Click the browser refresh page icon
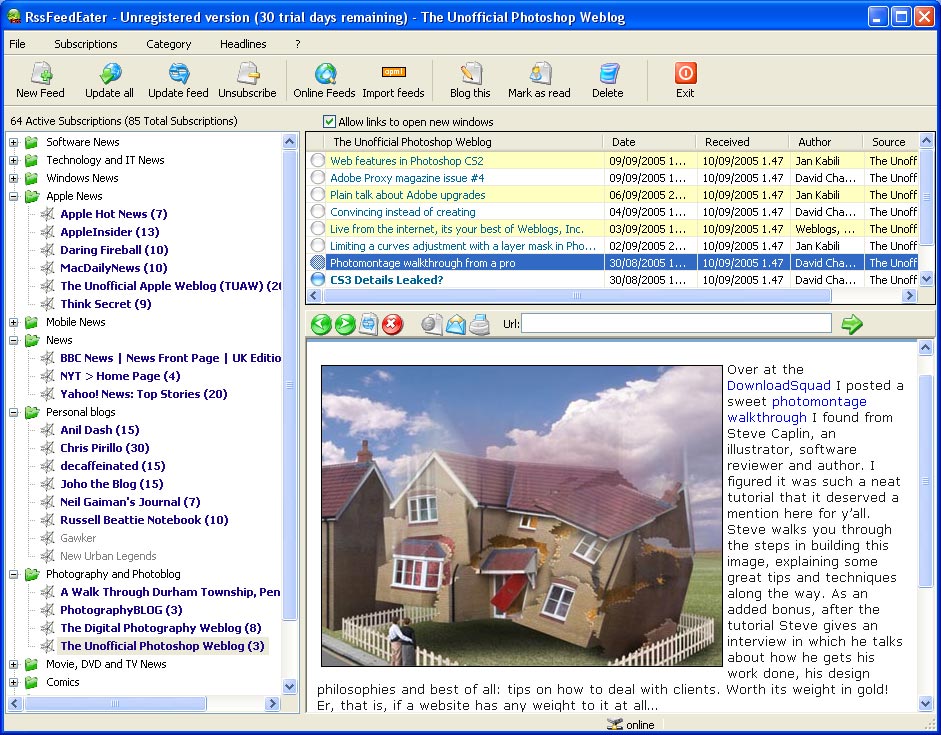The width and height of the screenshot is (941, 735). (x=368, y=324)
